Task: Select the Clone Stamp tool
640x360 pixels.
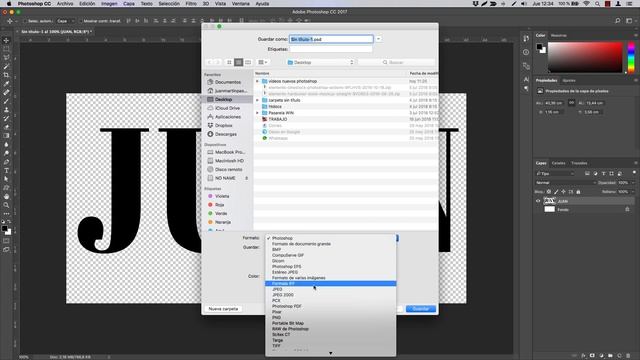Action: click(6, 110)
